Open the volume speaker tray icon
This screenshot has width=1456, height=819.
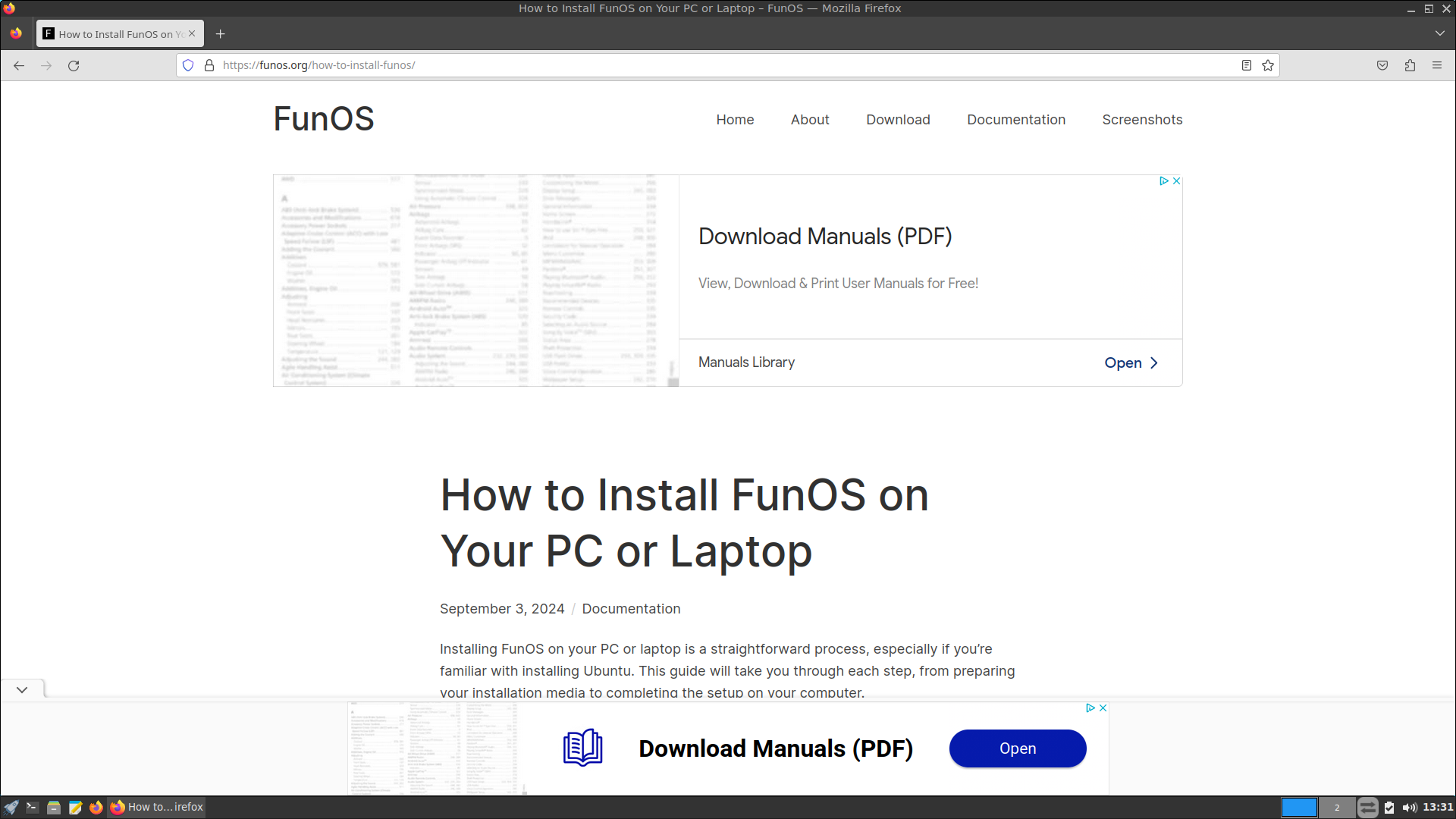pos(1410,808)
